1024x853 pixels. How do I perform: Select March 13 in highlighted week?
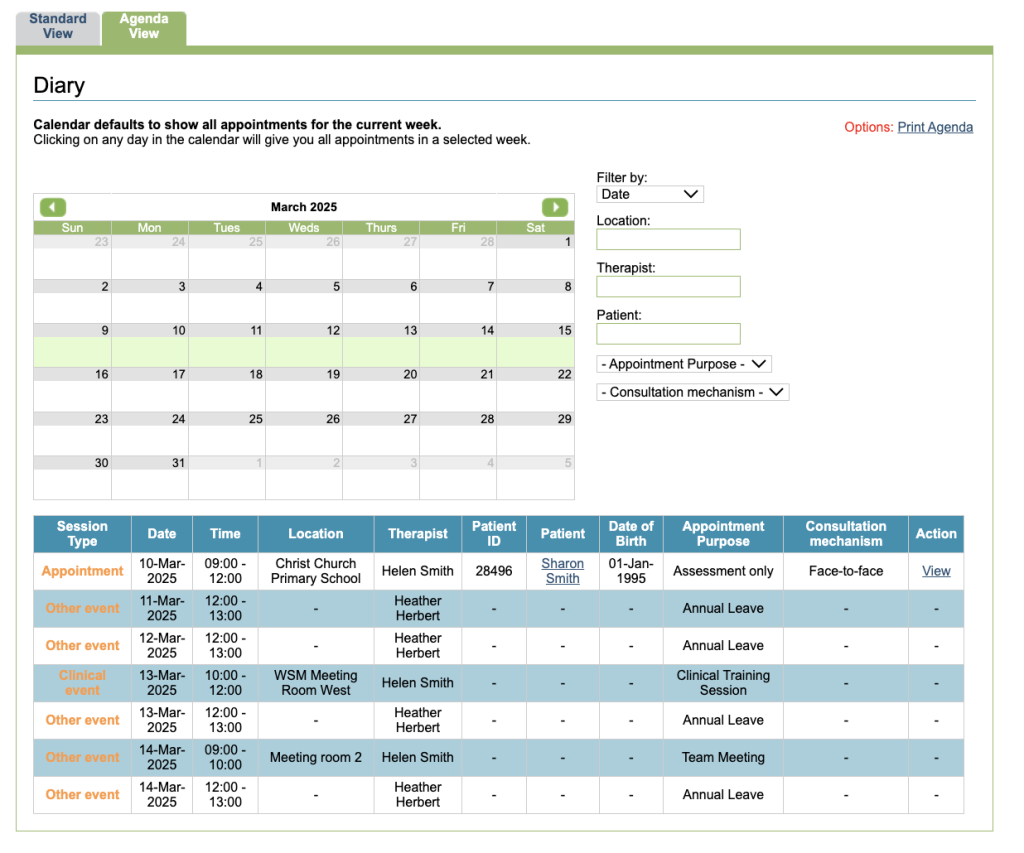point(381,344)
